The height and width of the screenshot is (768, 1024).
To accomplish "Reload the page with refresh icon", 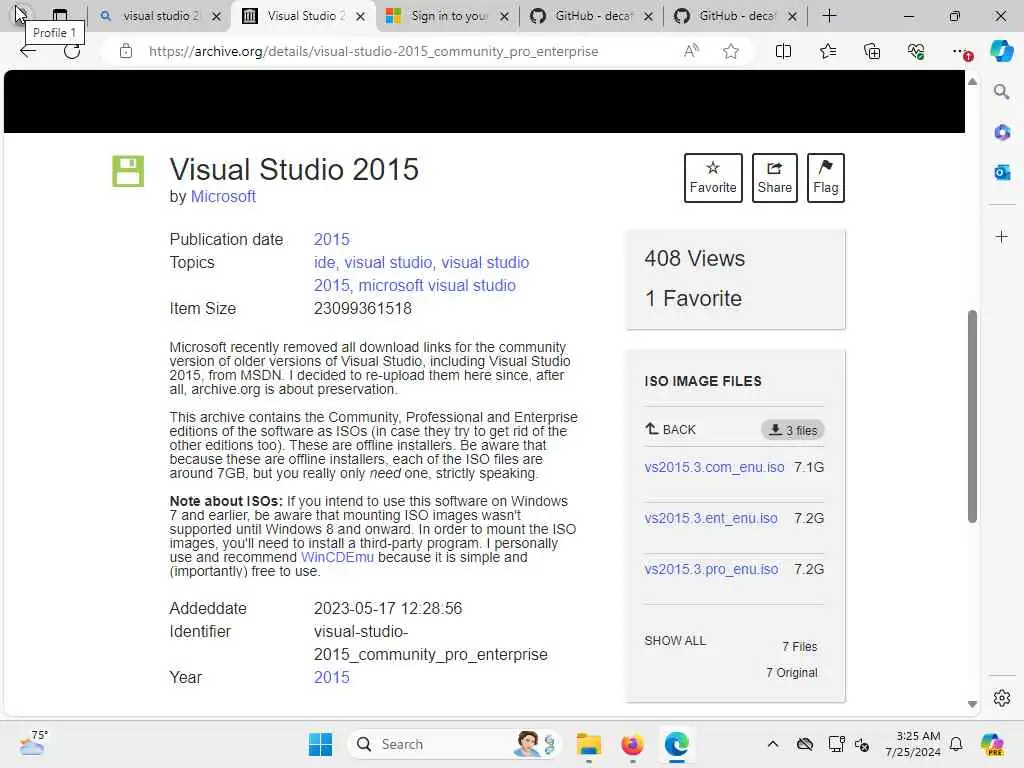I will tap(72, 51).
